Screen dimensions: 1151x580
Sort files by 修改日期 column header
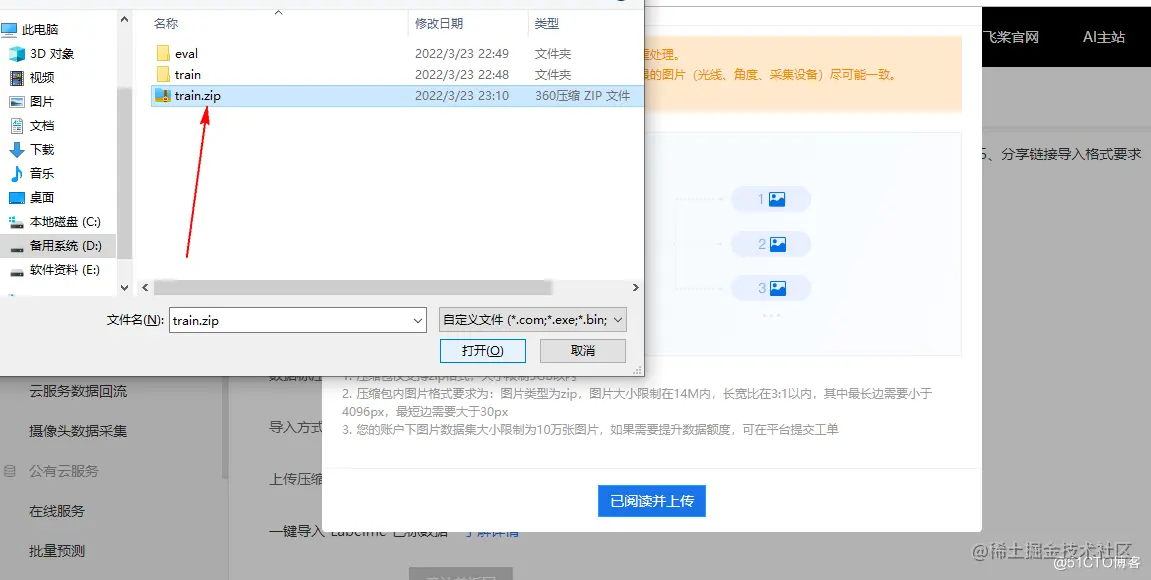(439, 23)
